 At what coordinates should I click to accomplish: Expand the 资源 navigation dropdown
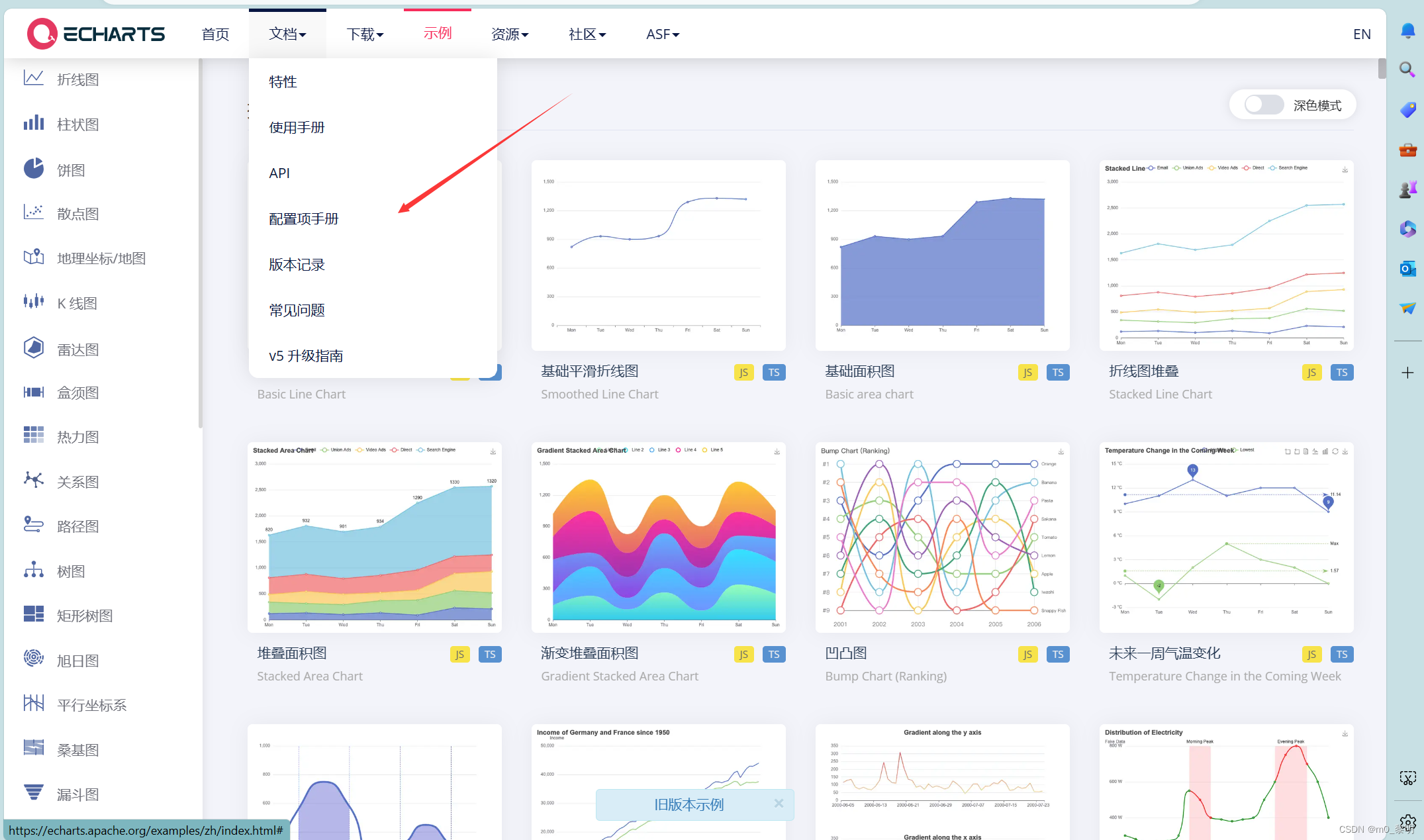tap(510, 32)
